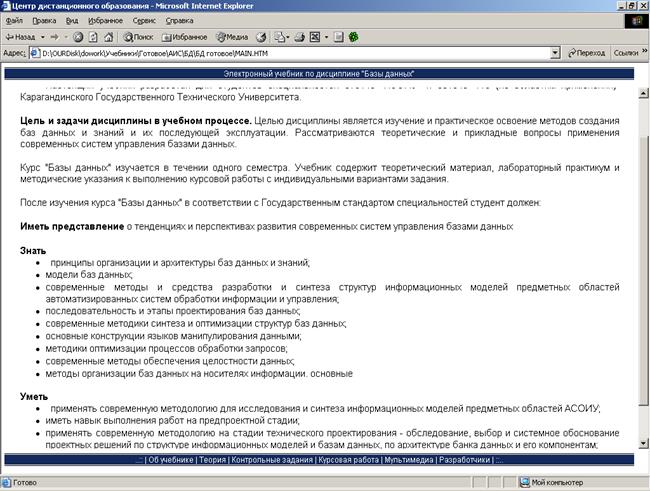This screenshot has width=650, height=491.
Task: Expand the Back button history dropdown arrow
Action: click(41, 36)
